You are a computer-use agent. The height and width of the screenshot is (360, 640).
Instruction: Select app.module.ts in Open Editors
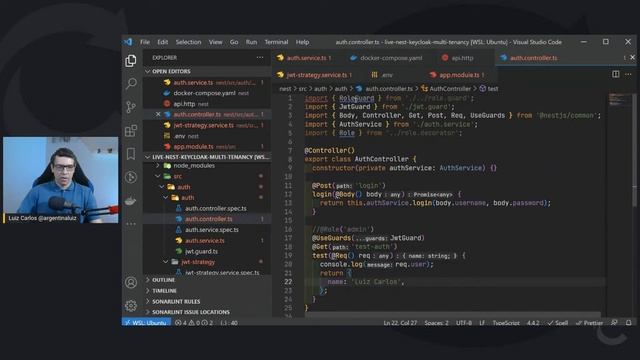207,147
